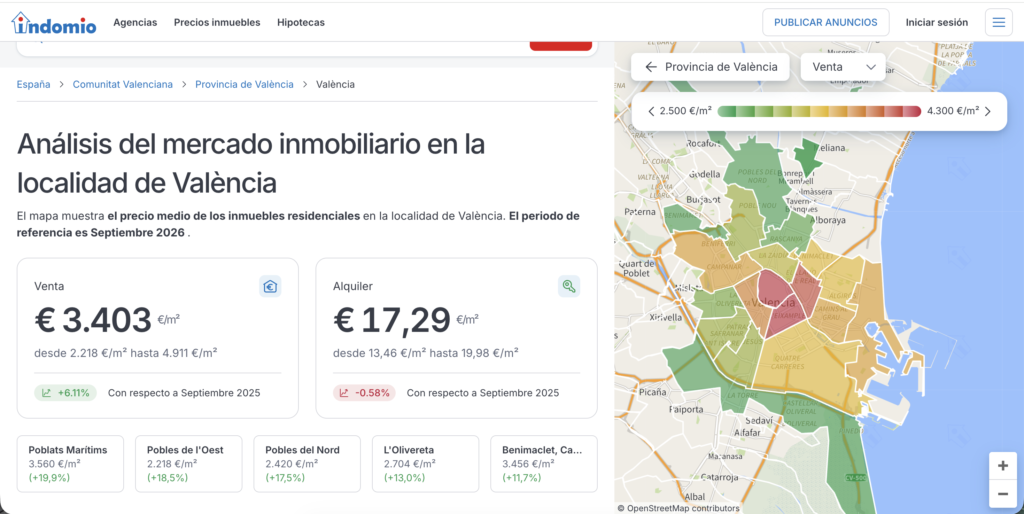Click the red -0.58% trend badge
The height and width of the screenshot is (514, 1024).
(x=364, y=393)
